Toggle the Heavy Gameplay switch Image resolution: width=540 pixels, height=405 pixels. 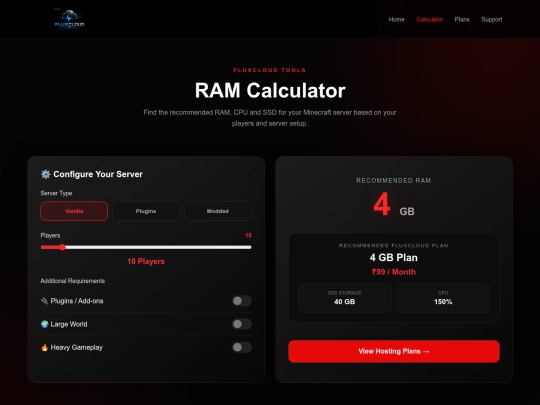(242, 347)
